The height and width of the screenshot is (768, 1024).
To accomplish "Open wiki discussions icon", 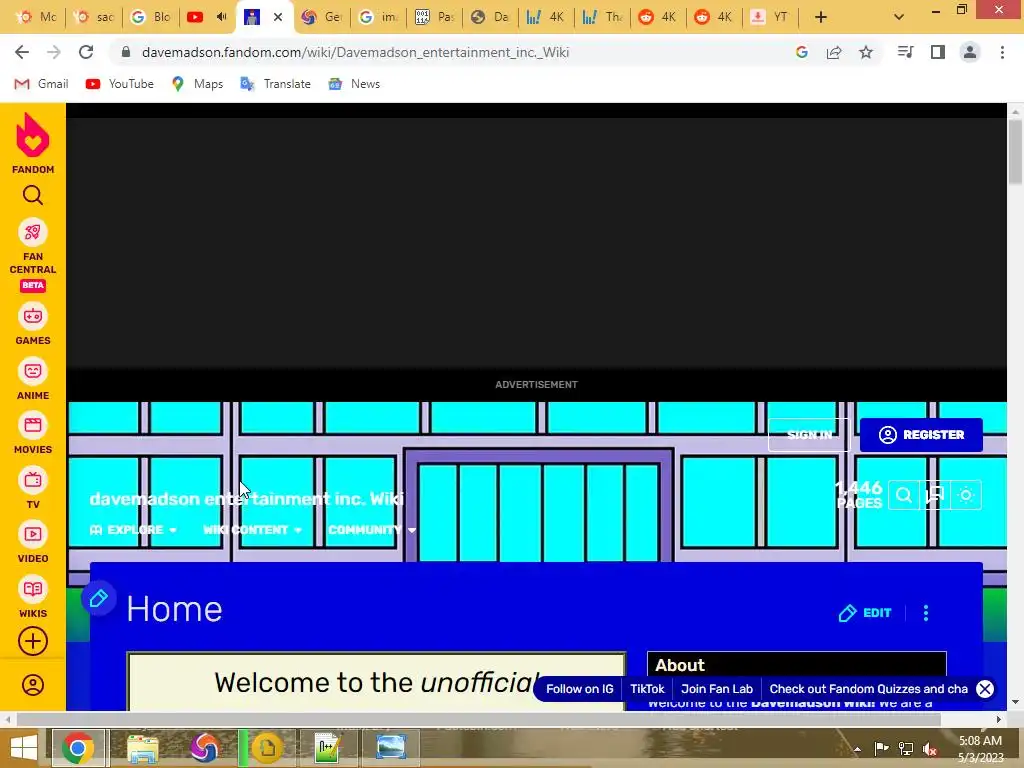I will click(x=935, y=496).
